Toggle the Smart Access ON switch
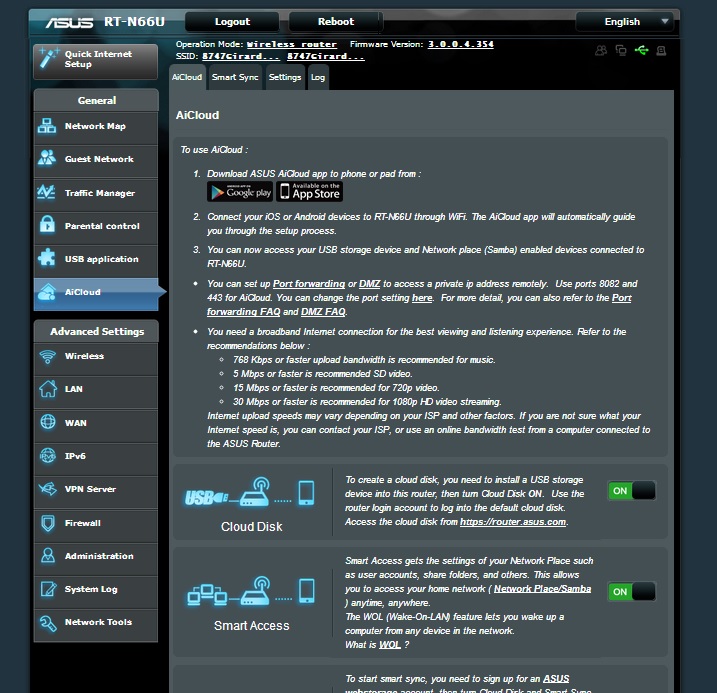717x693 pixels. click(631, 592)
